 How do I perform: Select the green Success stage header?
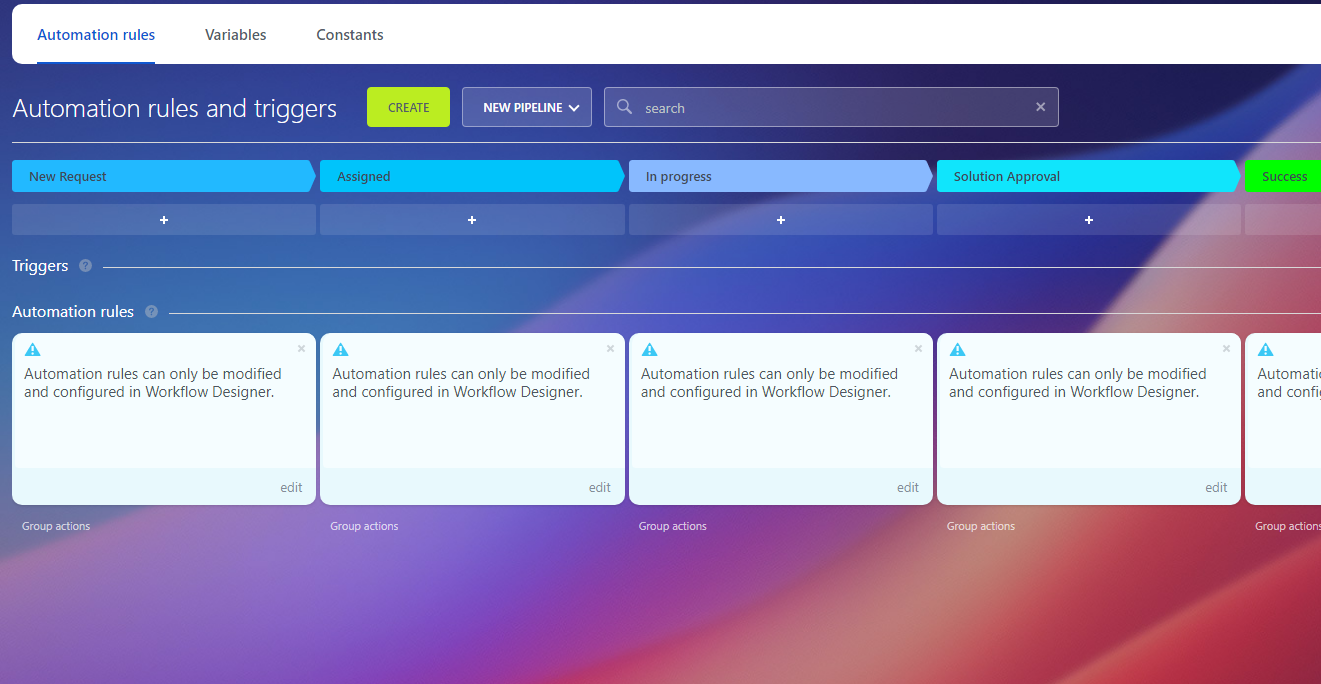[1284, 177]
